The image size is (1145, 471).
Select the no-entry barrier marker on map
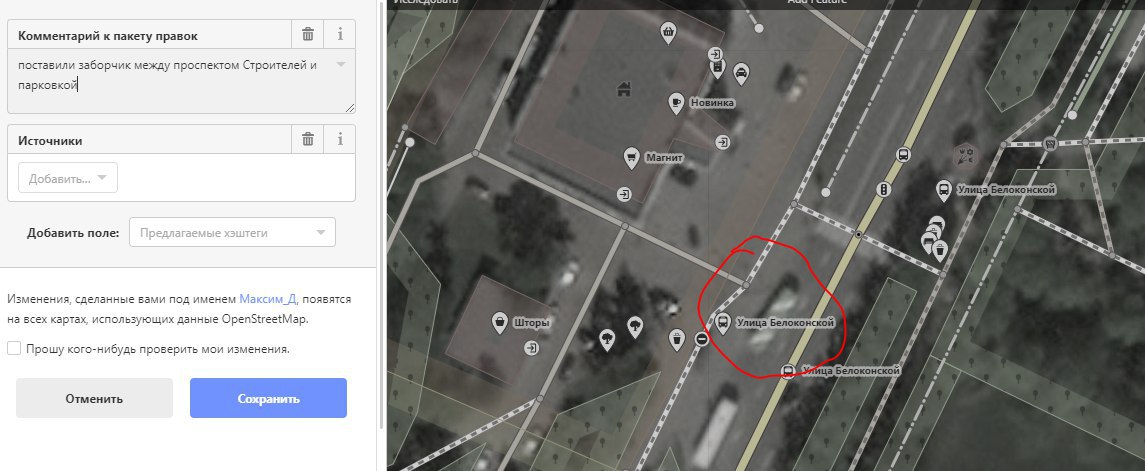pos(702,339)
